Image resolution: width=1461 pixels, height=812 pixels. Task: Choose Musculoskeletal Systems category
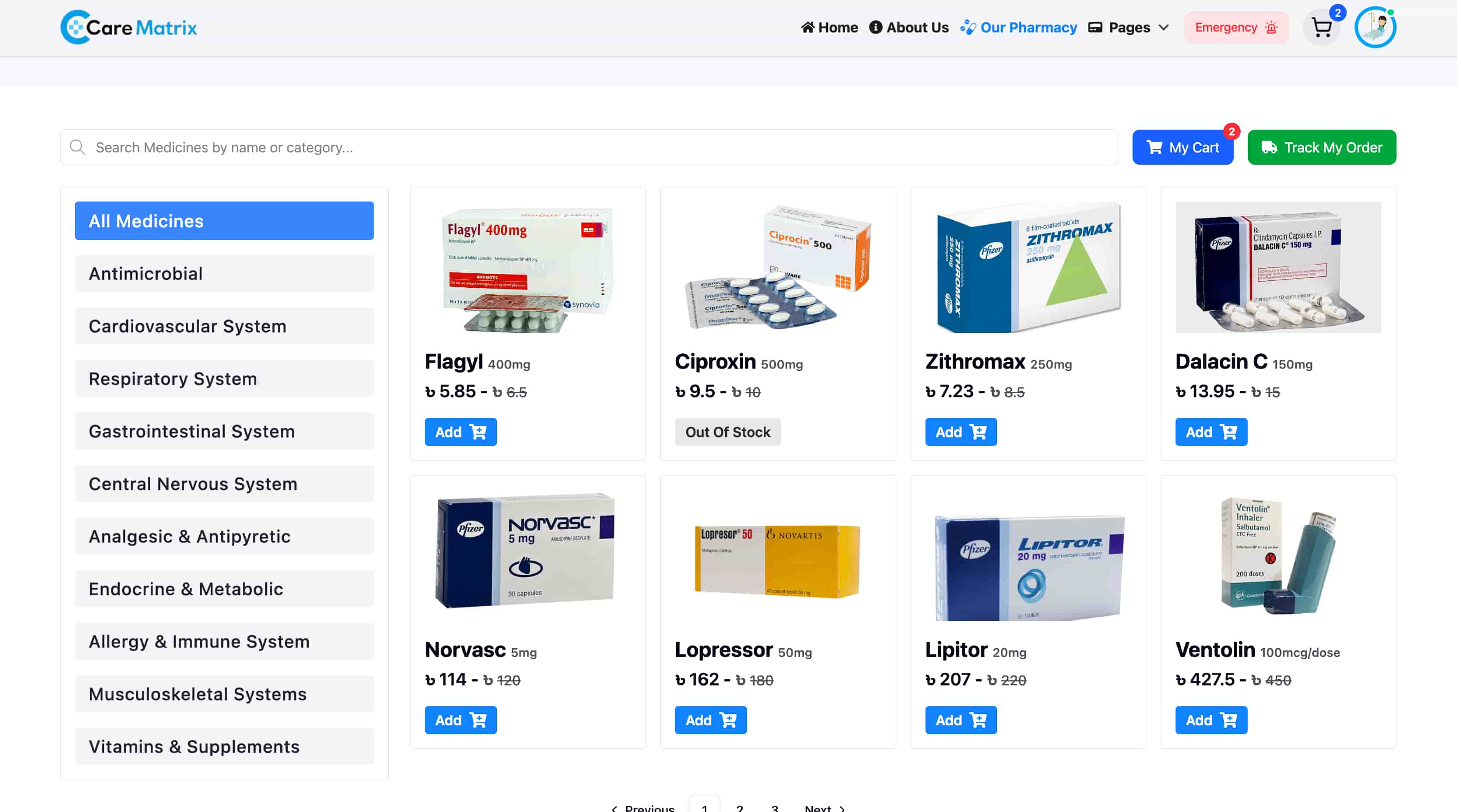coord(225,695)
